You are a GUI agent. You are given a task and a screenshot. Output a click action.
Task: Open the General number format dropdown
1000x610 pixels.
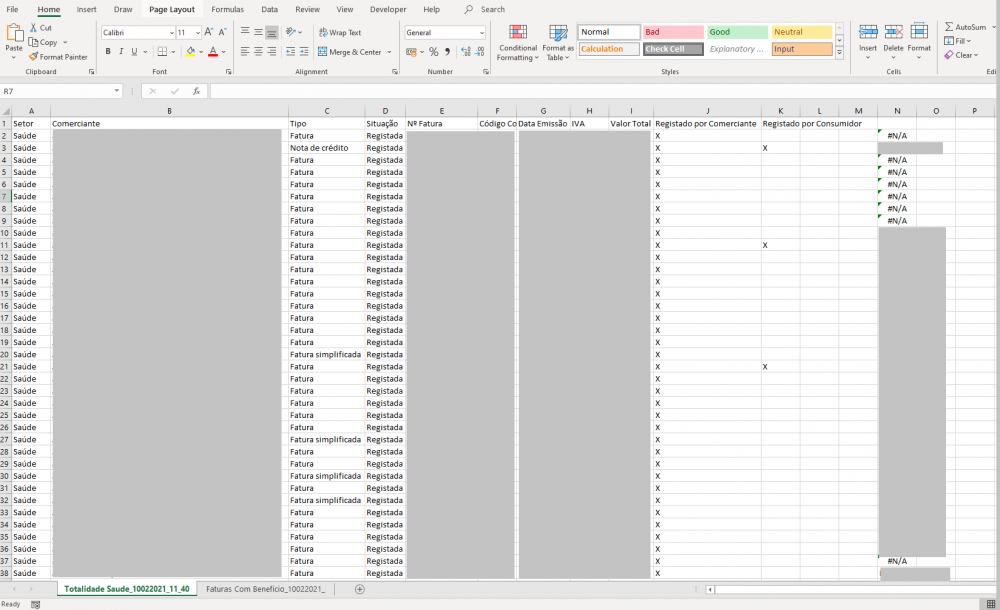pyautogui.click(x=482, y=33)
